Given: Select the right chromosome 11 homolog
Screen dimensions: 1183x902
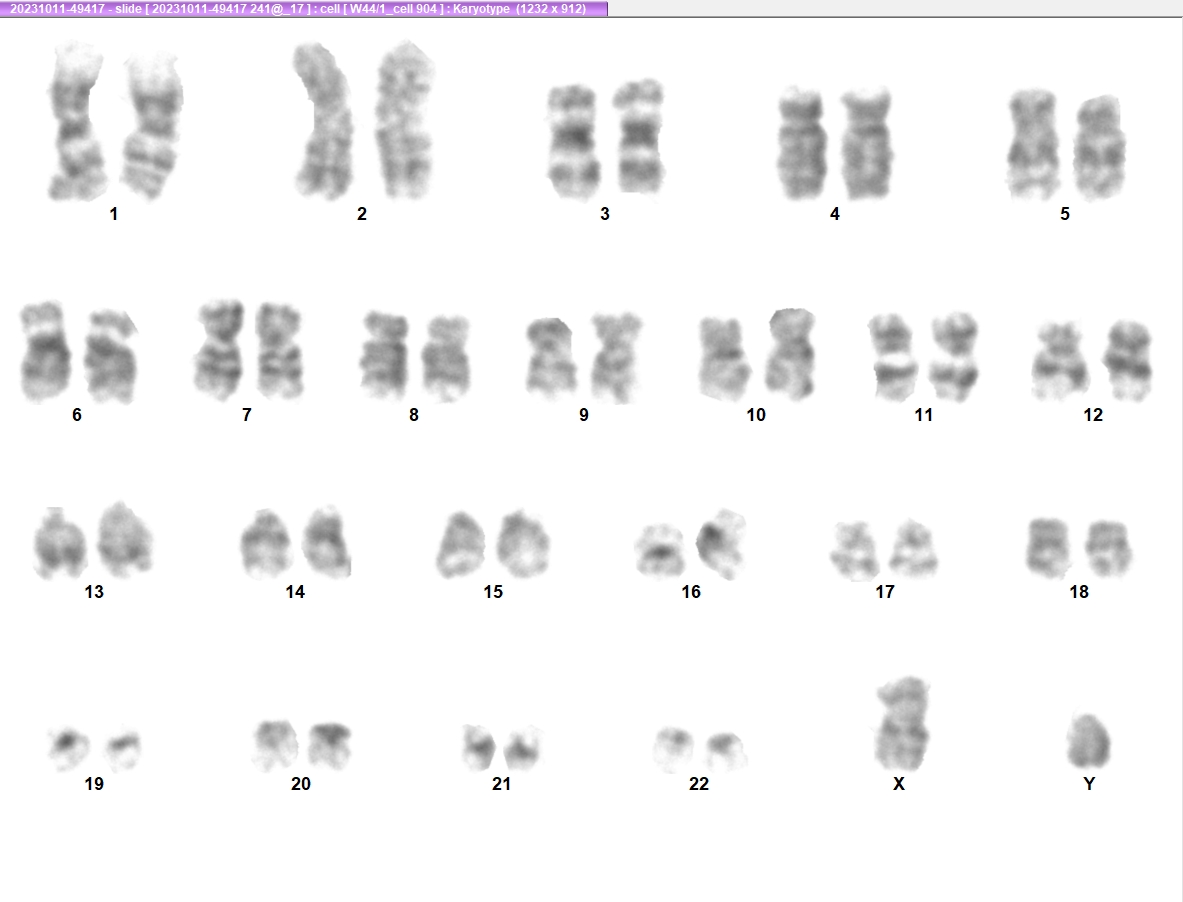Looking at the screenshot, I should [x=954, y=357].
